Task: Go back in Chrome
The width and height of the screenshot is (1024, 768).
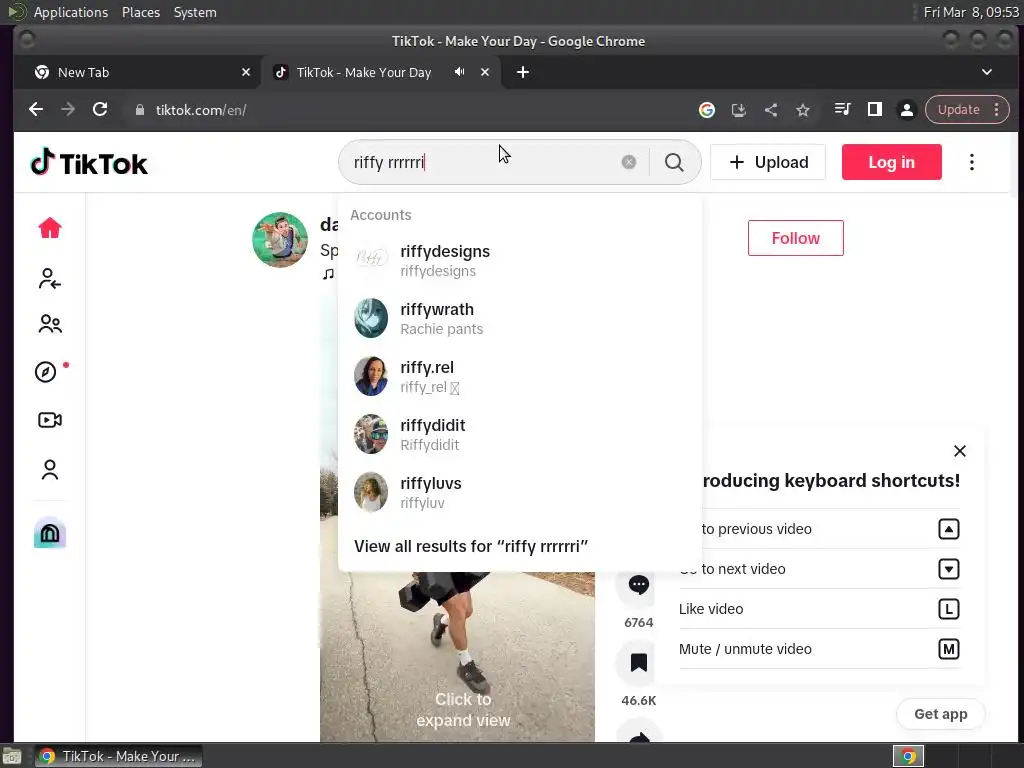Action: (36, 110)
